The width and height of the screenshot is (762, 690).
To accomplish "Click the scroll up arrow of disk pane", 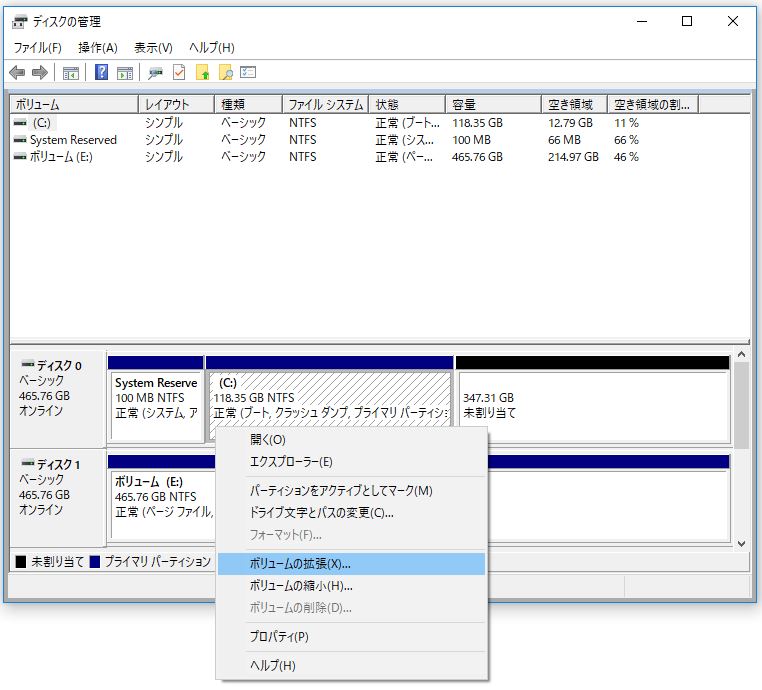I will [742, 355].
